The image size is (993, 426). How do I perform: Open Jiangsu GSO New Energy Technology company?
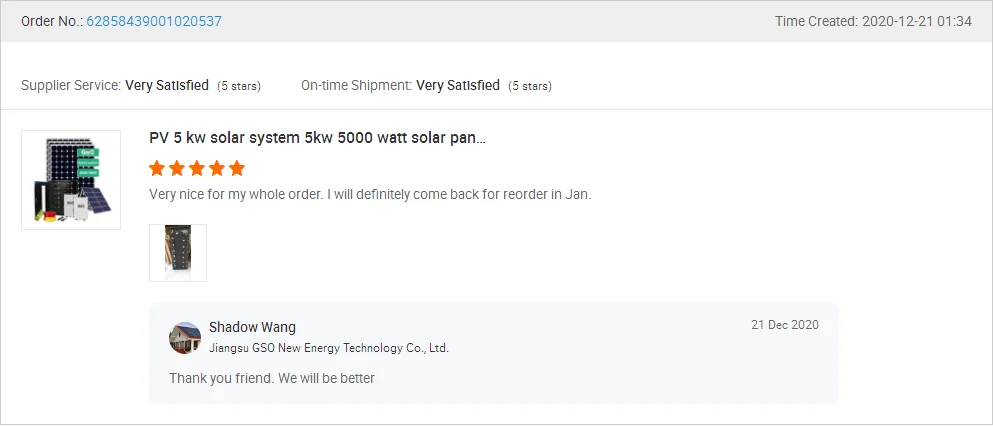[x=328, y=348]
